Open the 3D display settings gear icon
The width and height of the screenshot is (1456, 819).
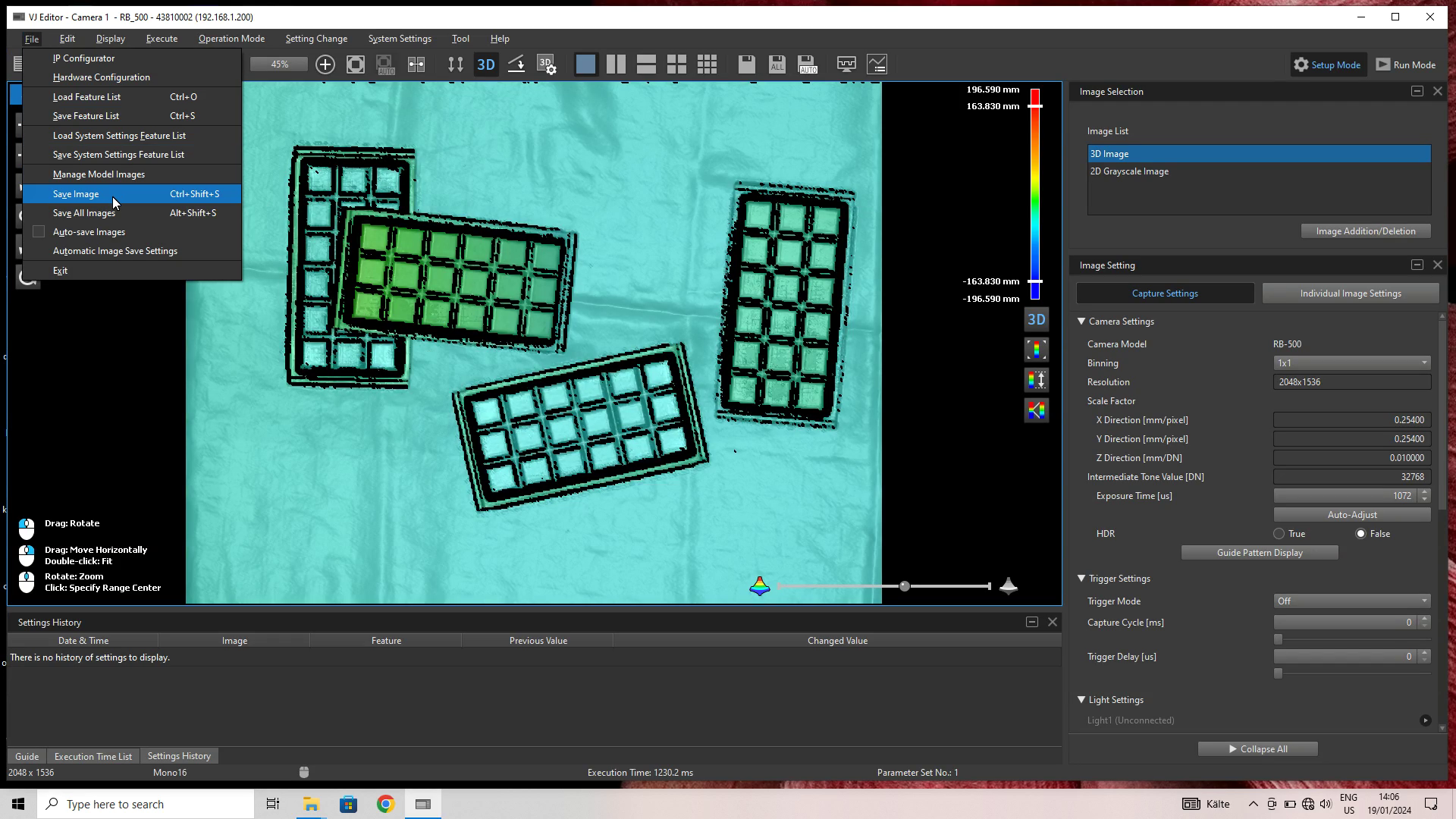click(547, 64)
